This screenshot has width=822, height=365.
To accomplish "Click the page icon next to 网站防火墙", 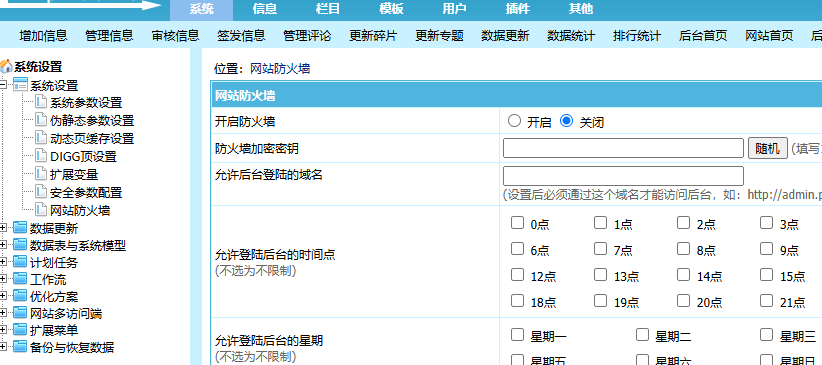I will click(41, 210).
